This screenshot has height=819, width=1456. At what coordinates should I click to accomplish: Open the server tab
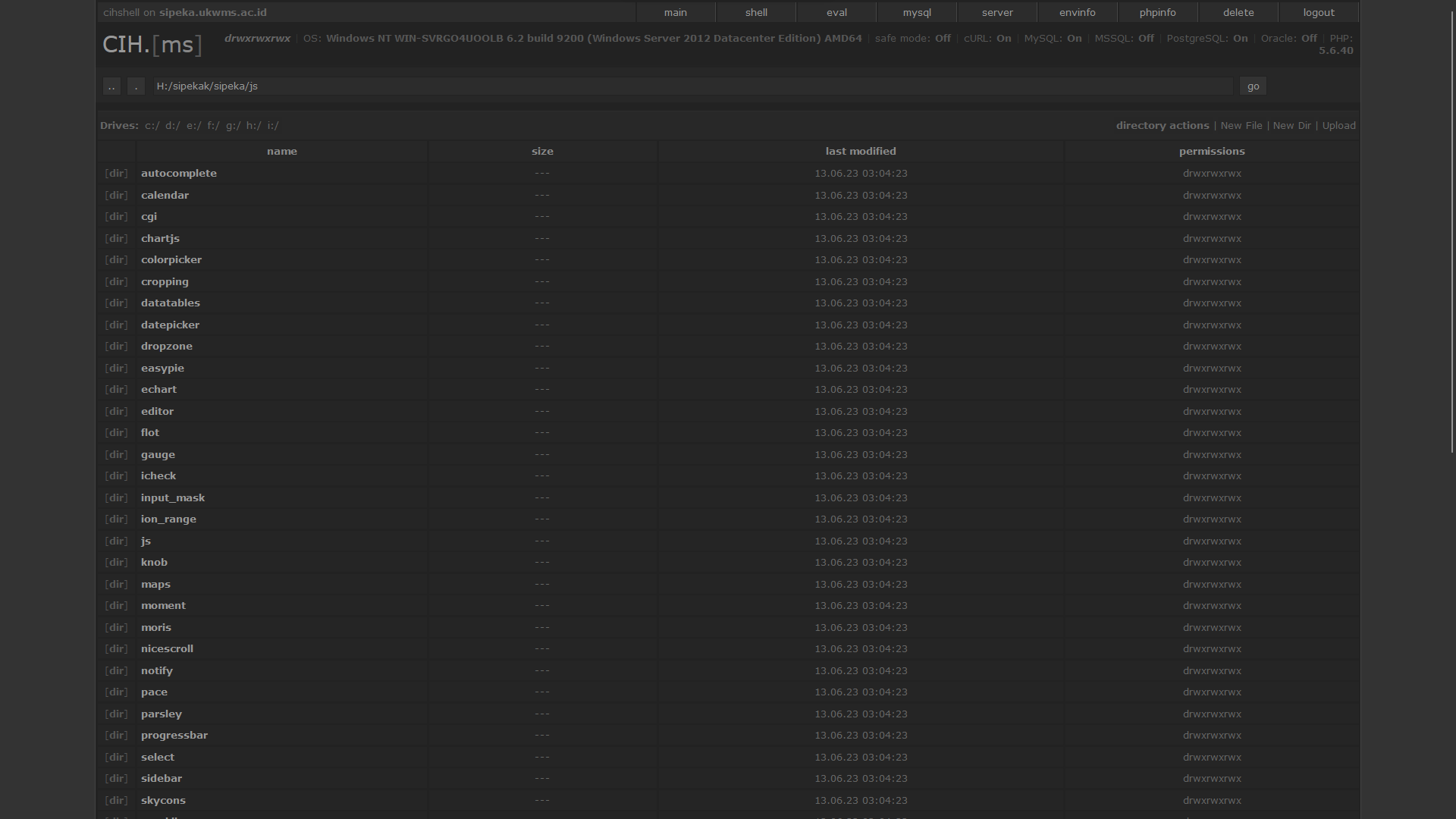(997, 12)
